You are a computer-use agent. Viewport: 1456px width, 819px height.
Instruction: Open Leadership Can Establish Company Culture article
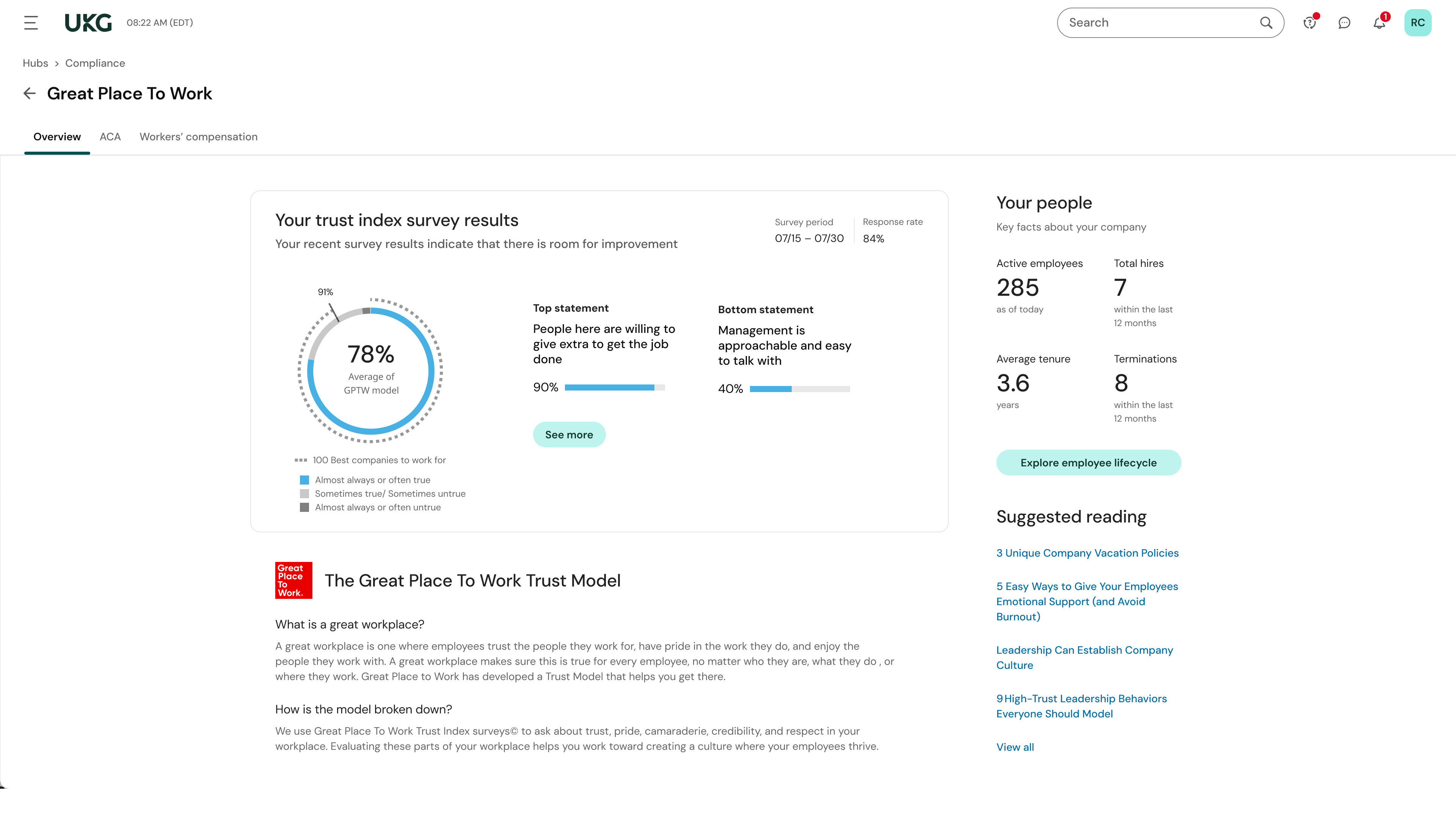[x=1084, y=657]
